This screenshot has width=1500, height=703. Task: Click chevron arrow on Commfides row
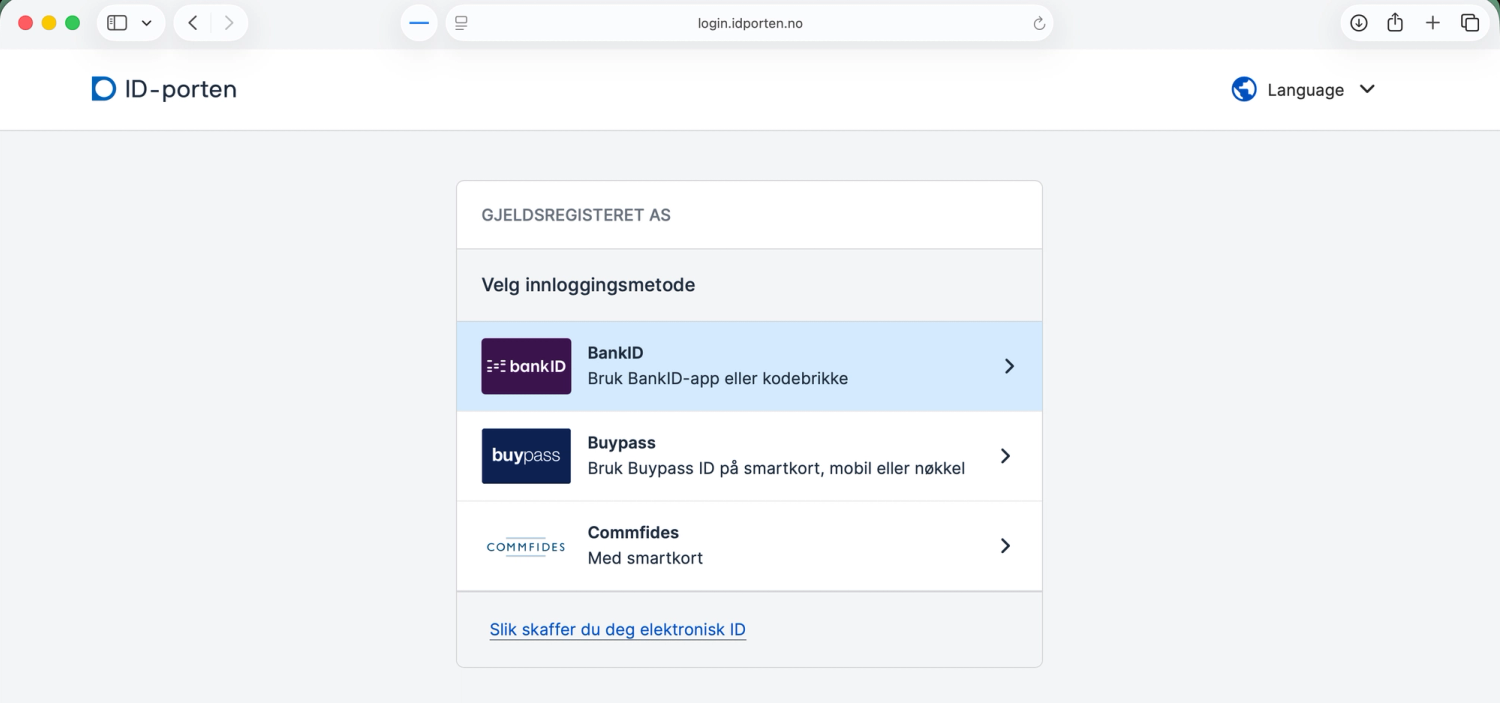coord(1005,546)
